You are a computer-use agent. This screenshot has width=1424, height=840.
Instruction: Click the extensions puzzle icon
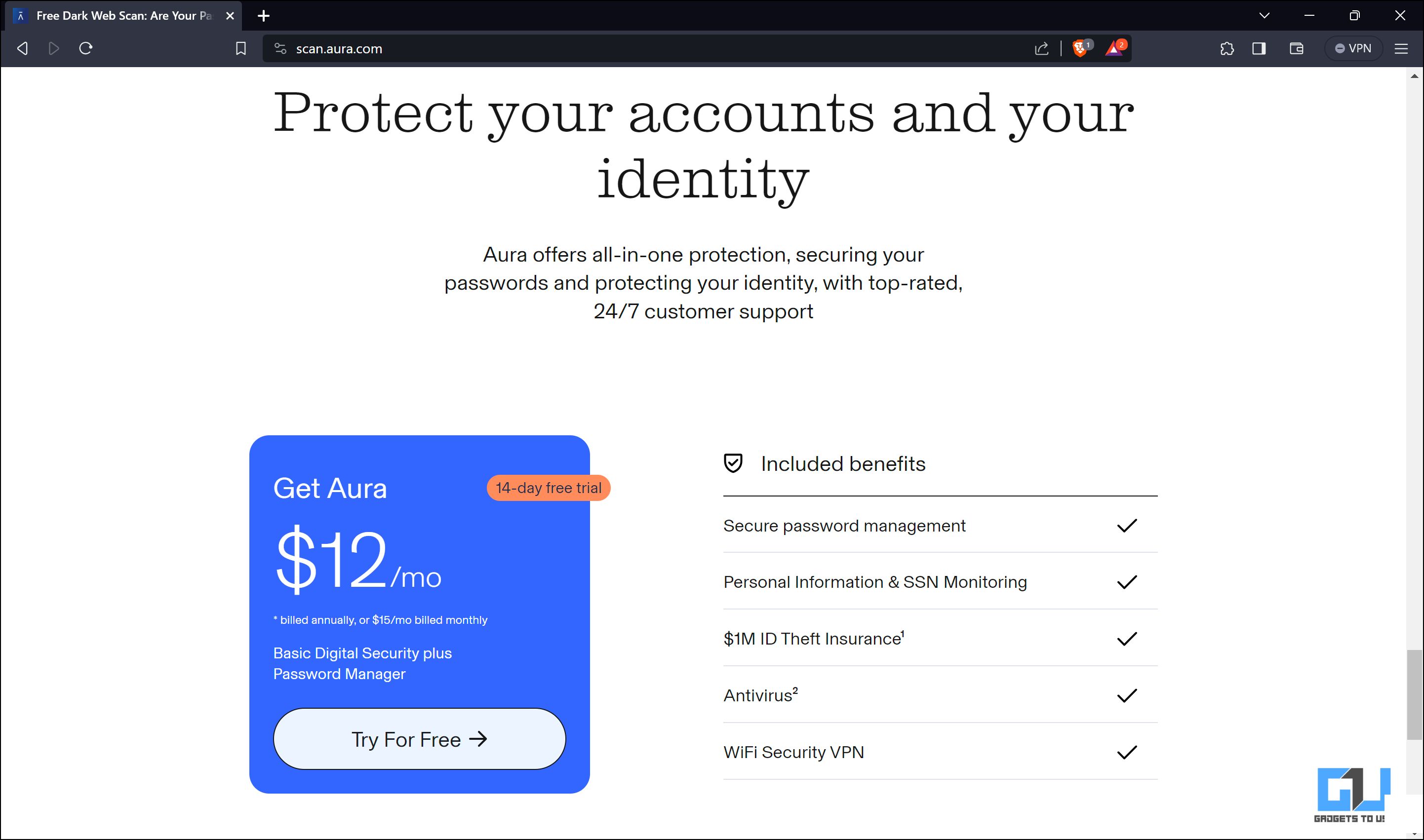click(x=1225, y=47)
